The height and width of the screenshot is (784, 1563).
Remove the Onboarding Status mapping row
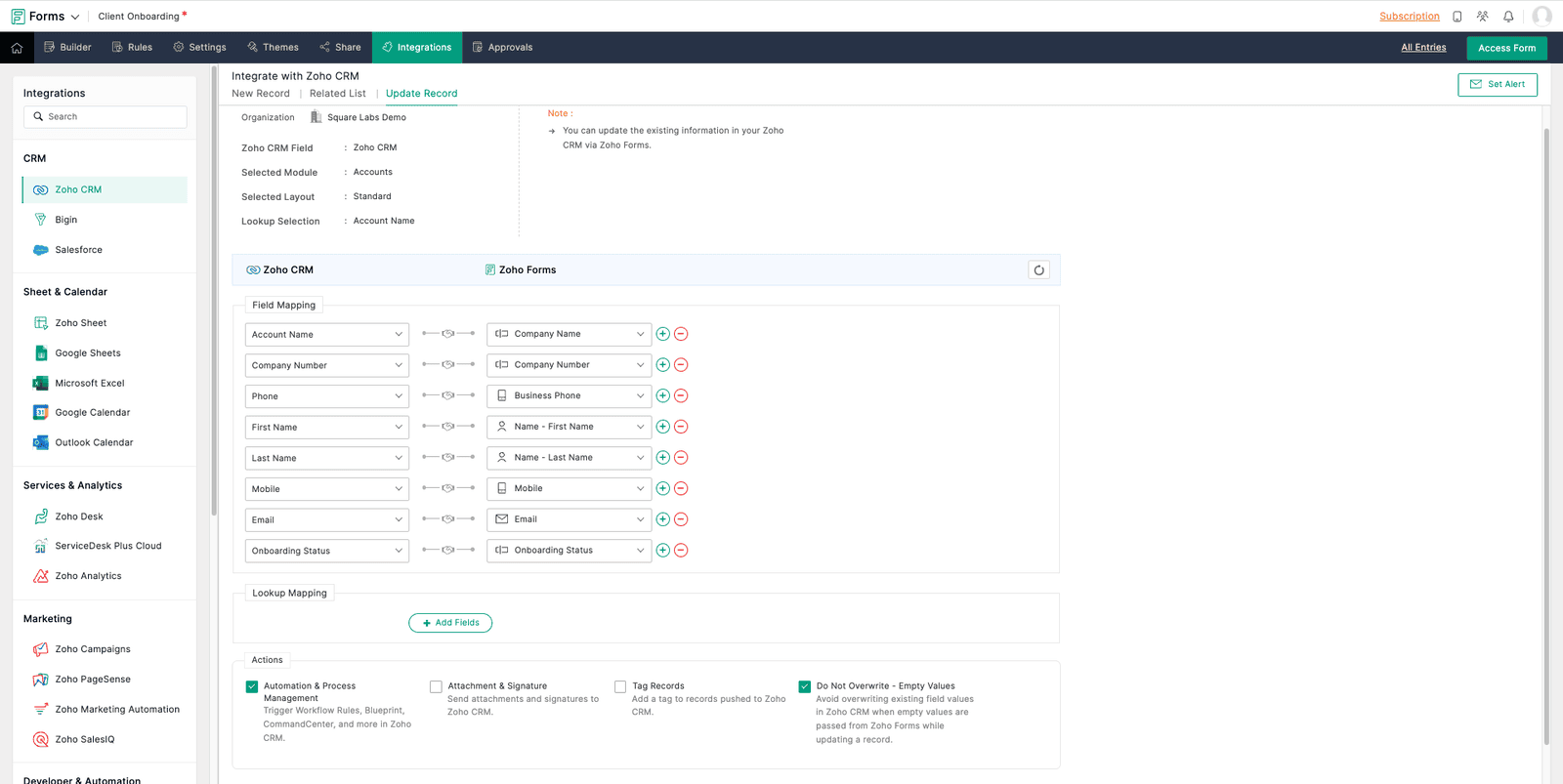[x=681, y=551]
